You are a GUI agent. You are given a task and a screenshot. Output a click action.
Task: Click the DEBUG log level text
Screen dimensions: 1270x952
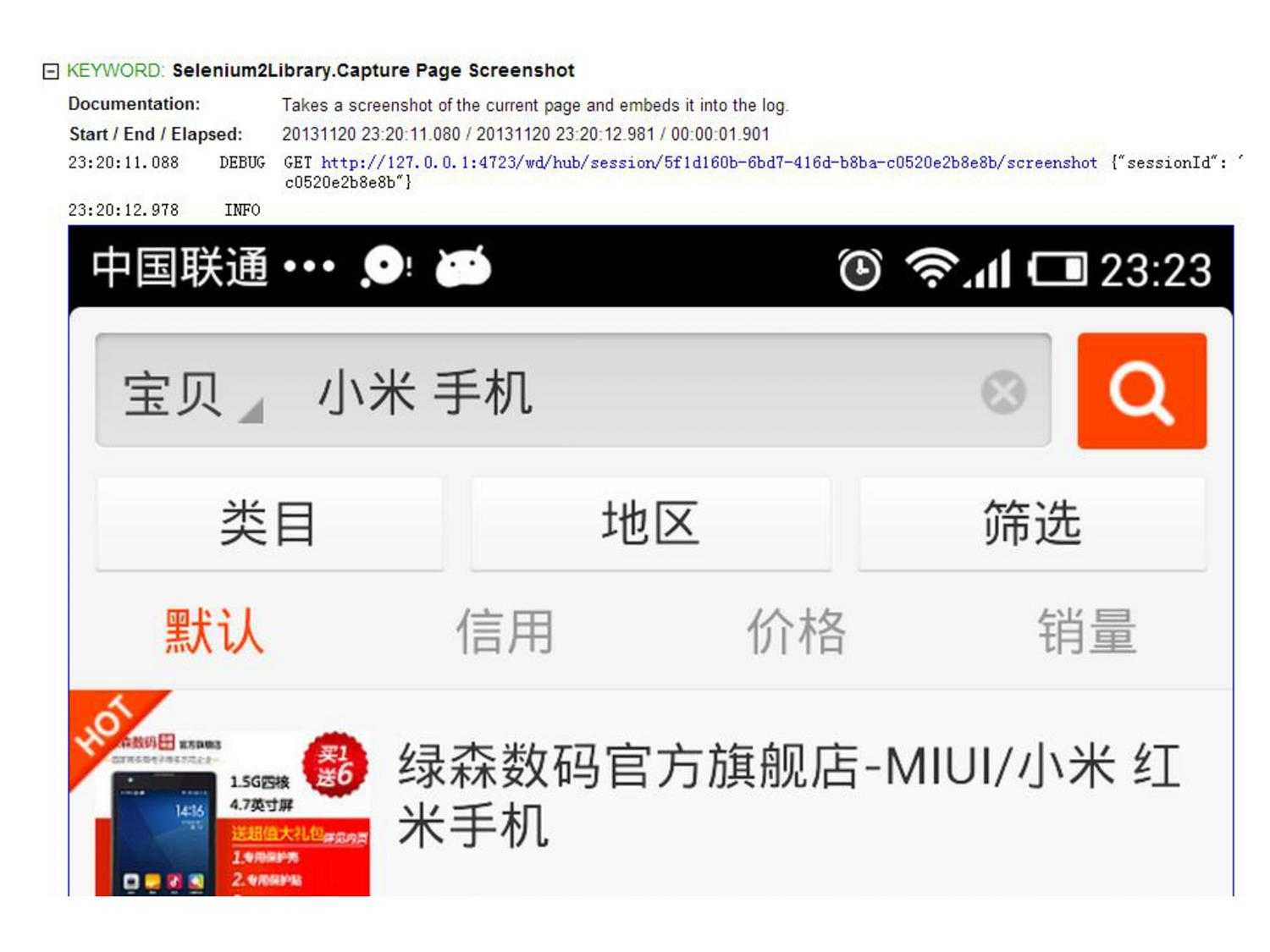[x=242, y=162]
